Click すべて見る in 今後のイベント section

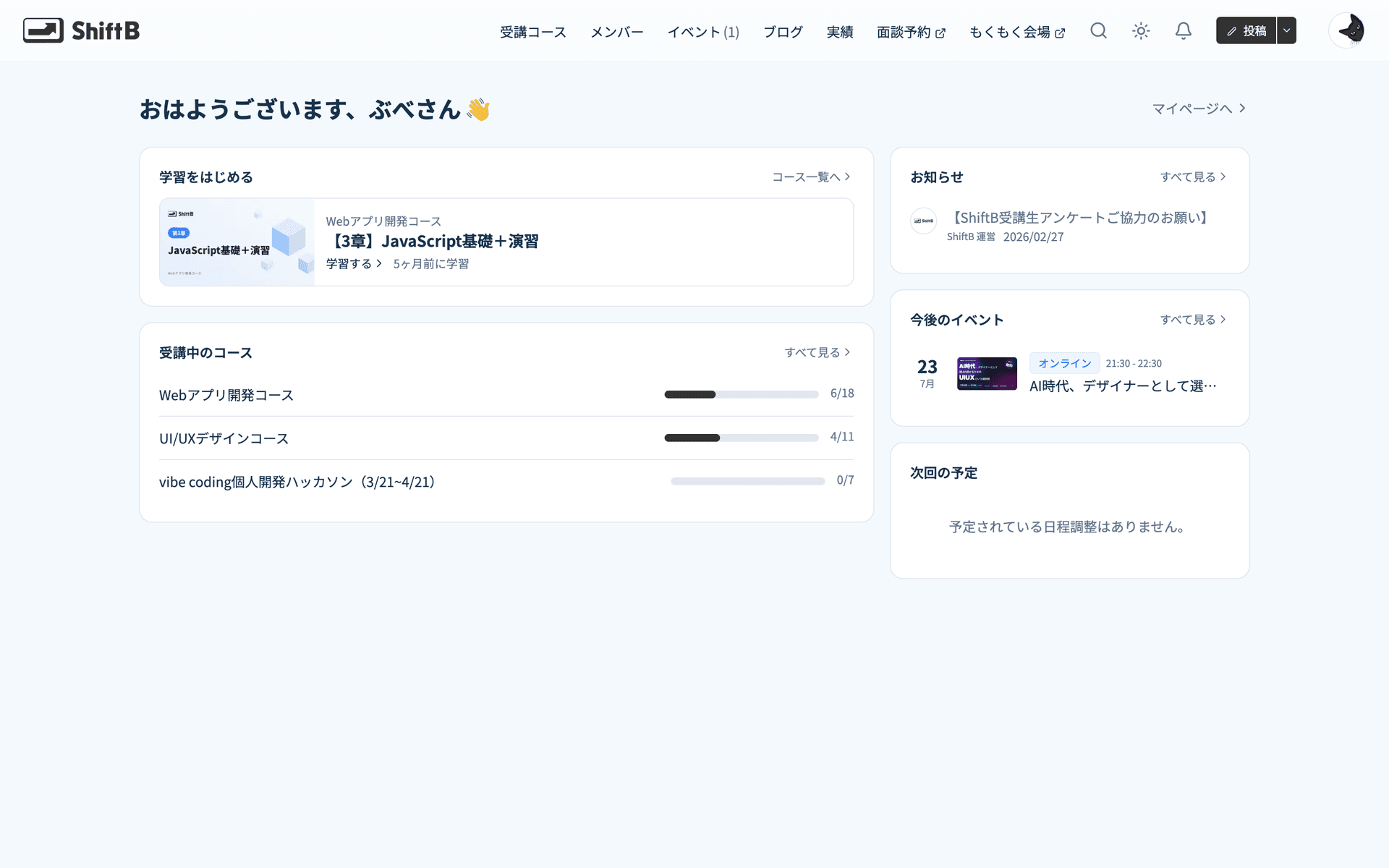(1193, 319)
